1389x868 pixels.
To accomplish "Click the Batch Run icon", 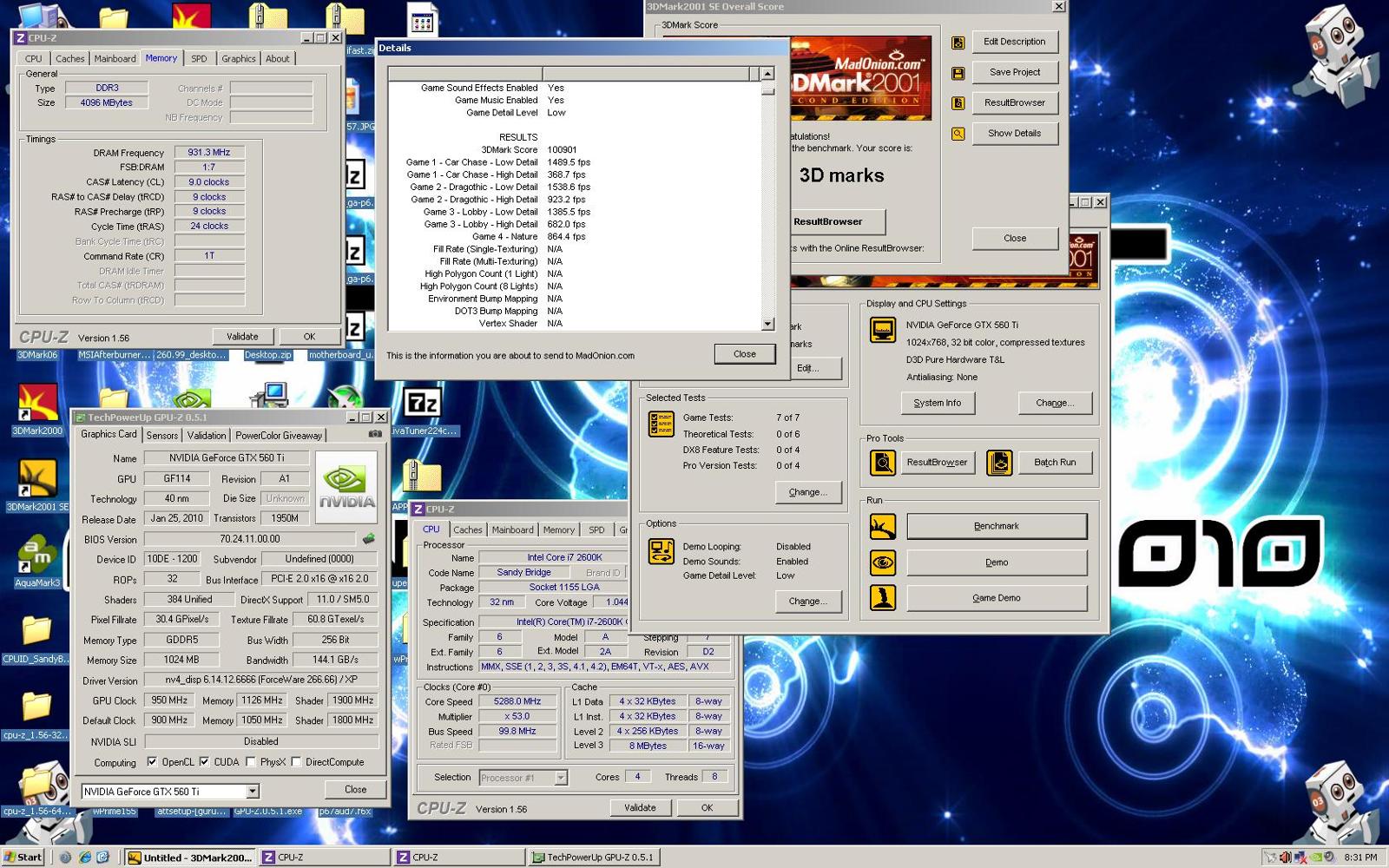I will pyautogui.click(x=999, y=463).
